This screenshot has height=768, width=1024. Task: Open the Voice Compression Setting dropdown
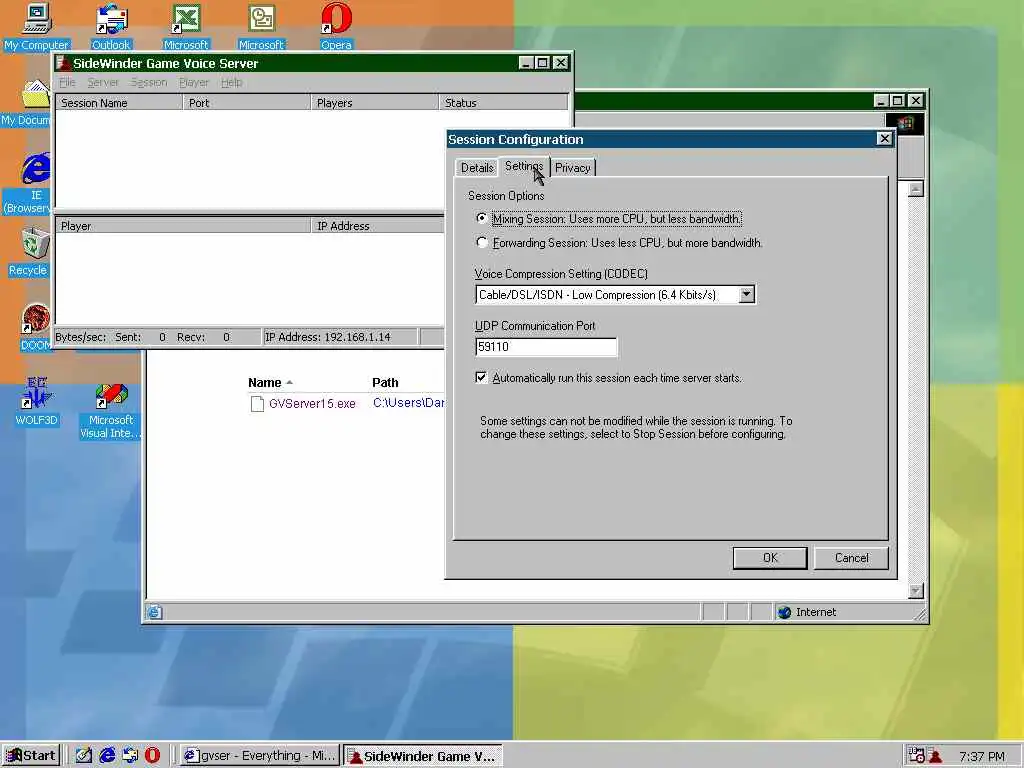click(x=746, y=295)
